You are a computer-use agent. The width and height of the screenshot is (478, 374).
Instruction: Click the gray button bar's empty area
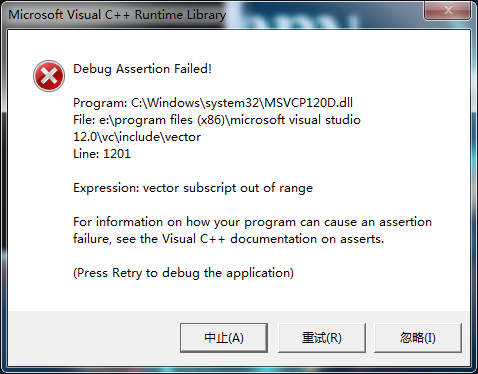93,337
